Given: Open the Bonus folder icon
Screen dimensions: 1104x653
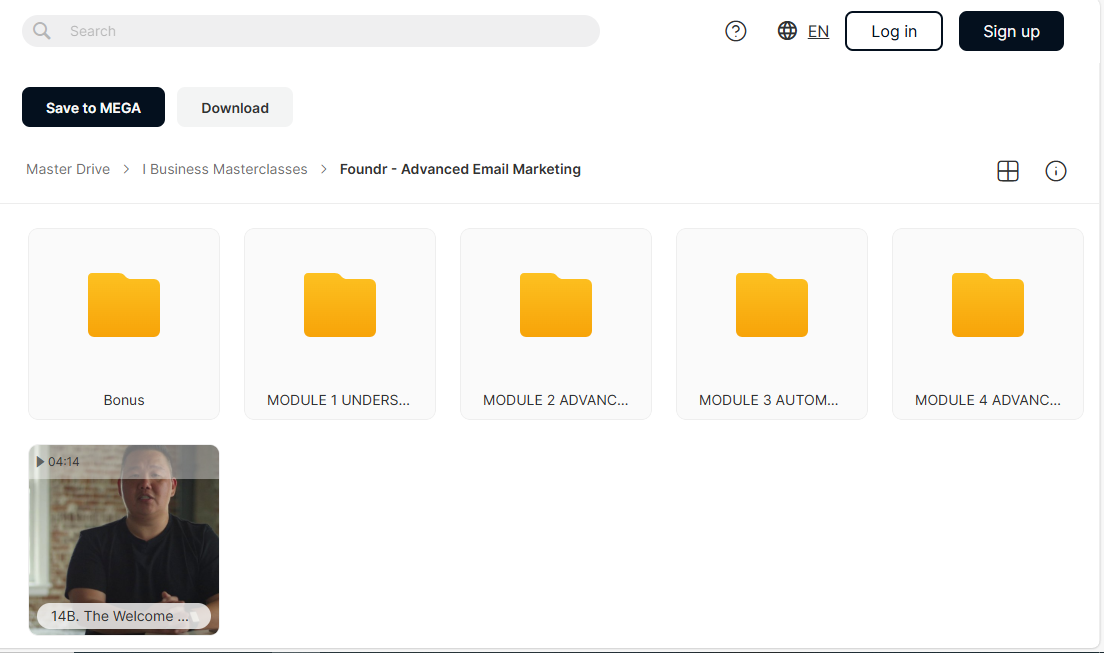Looking at the screenshot, I should 124,304.
